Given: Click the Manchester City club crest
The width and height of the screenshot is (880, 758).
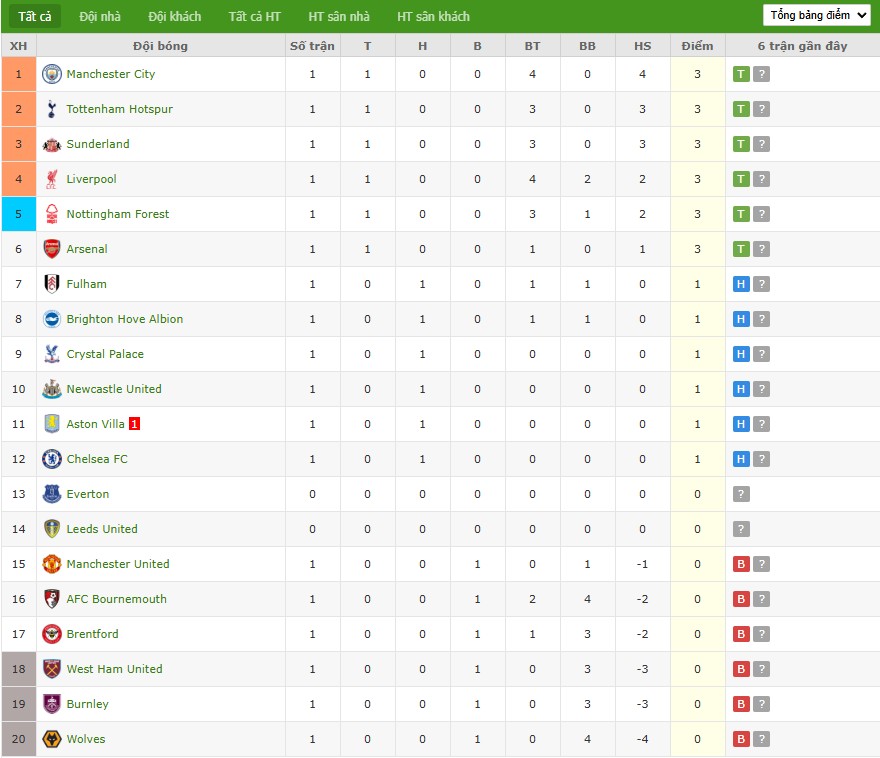Looking at the screenshot, I should (51, 74).
